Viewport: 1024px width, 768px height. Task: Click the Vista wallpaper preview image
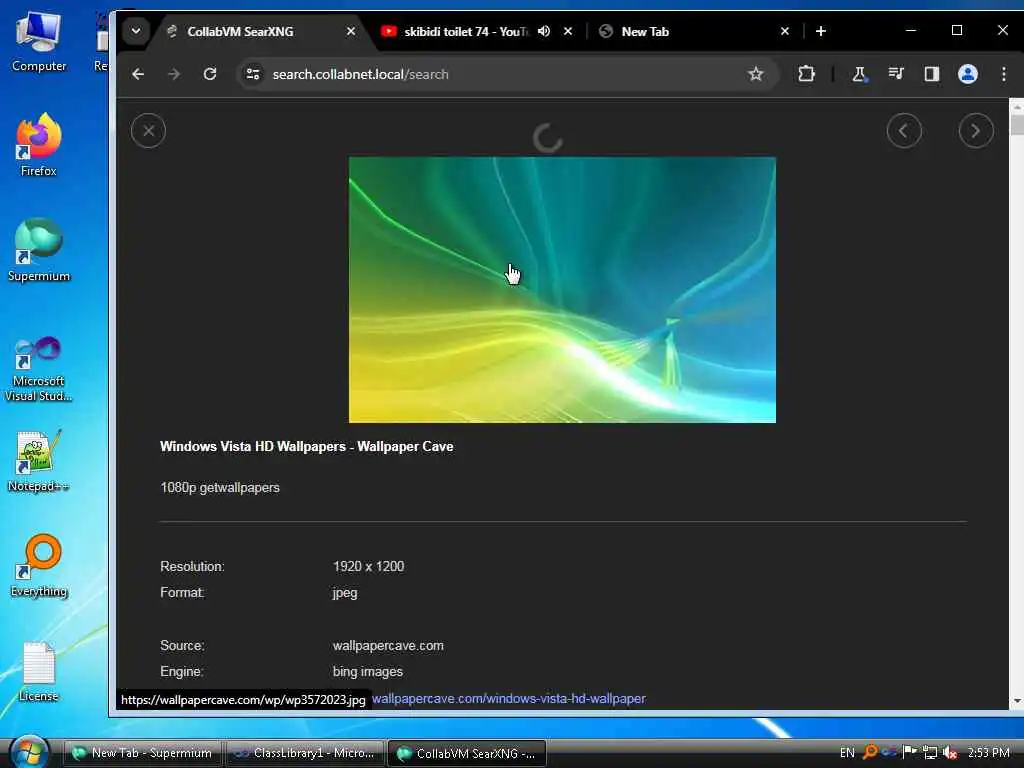click(x=562, y=289)
